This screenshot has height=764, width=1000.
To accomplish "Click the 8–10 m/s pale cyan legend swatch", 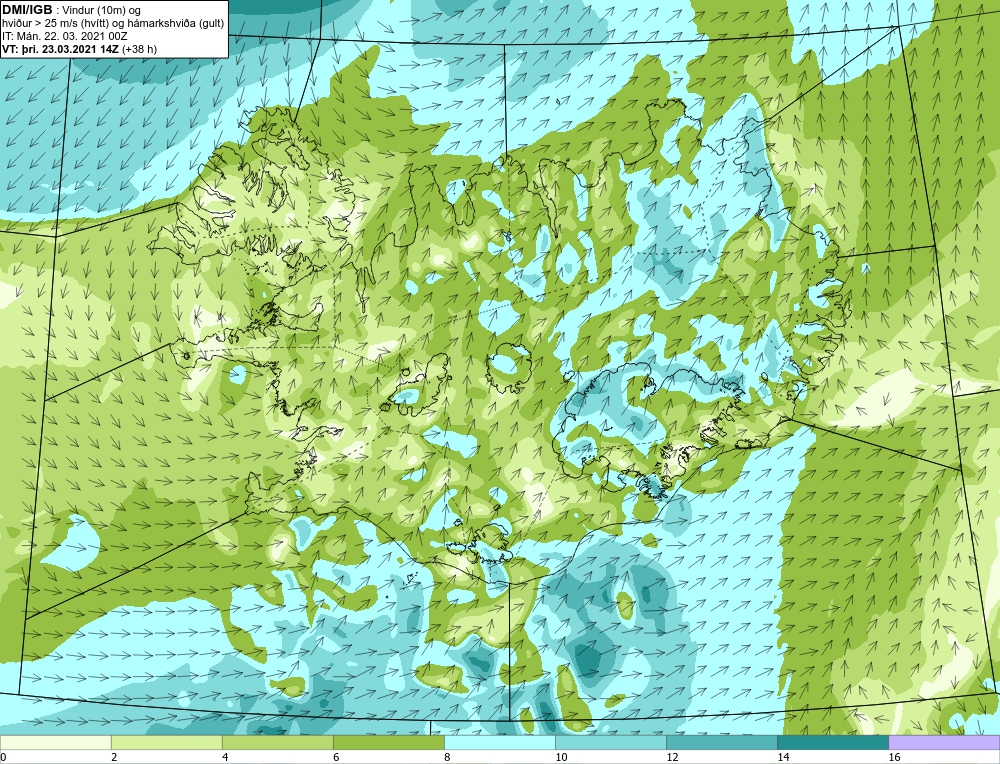I will pos(499,742).
